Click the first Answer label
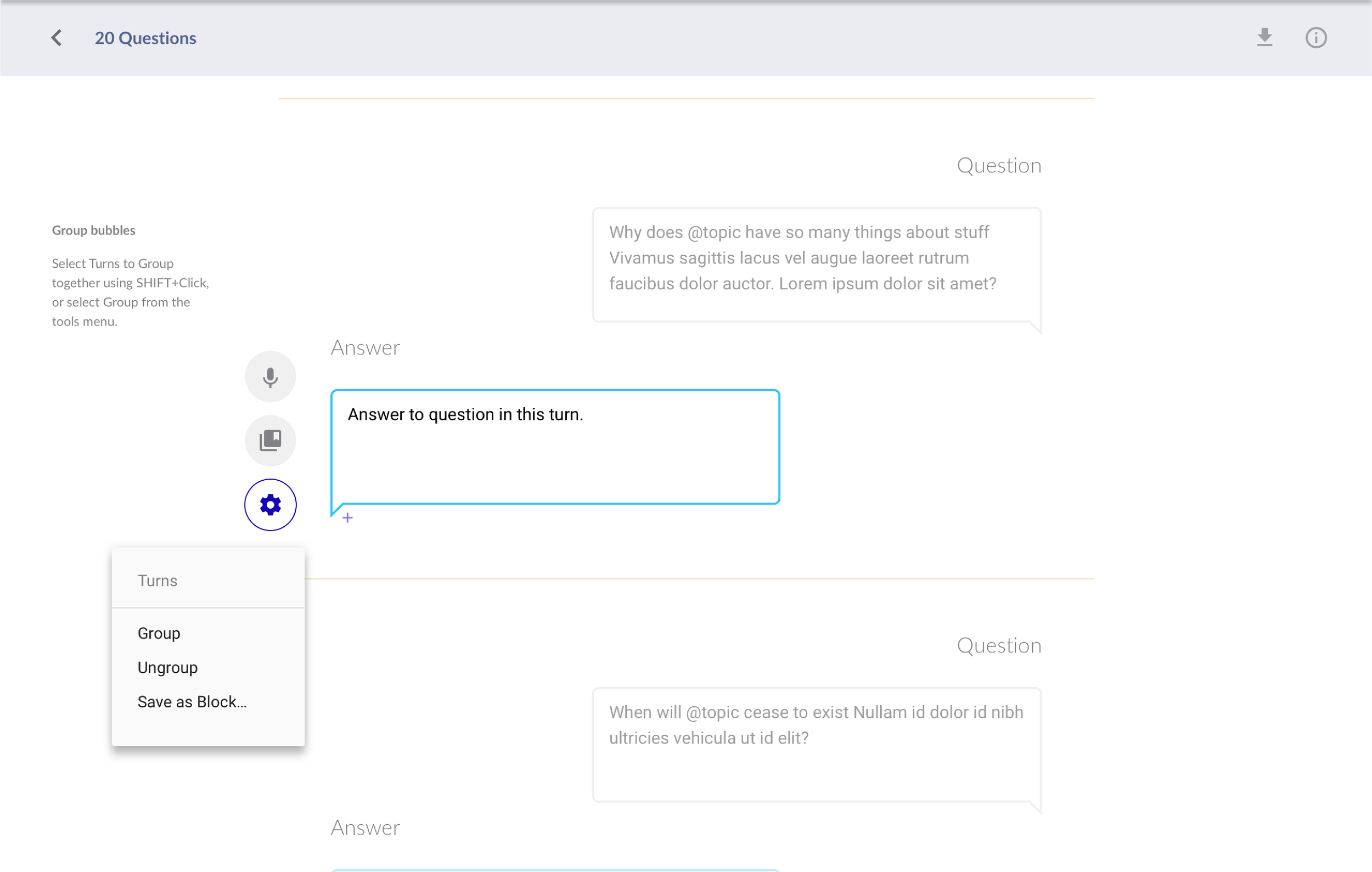 pos(365,347)
